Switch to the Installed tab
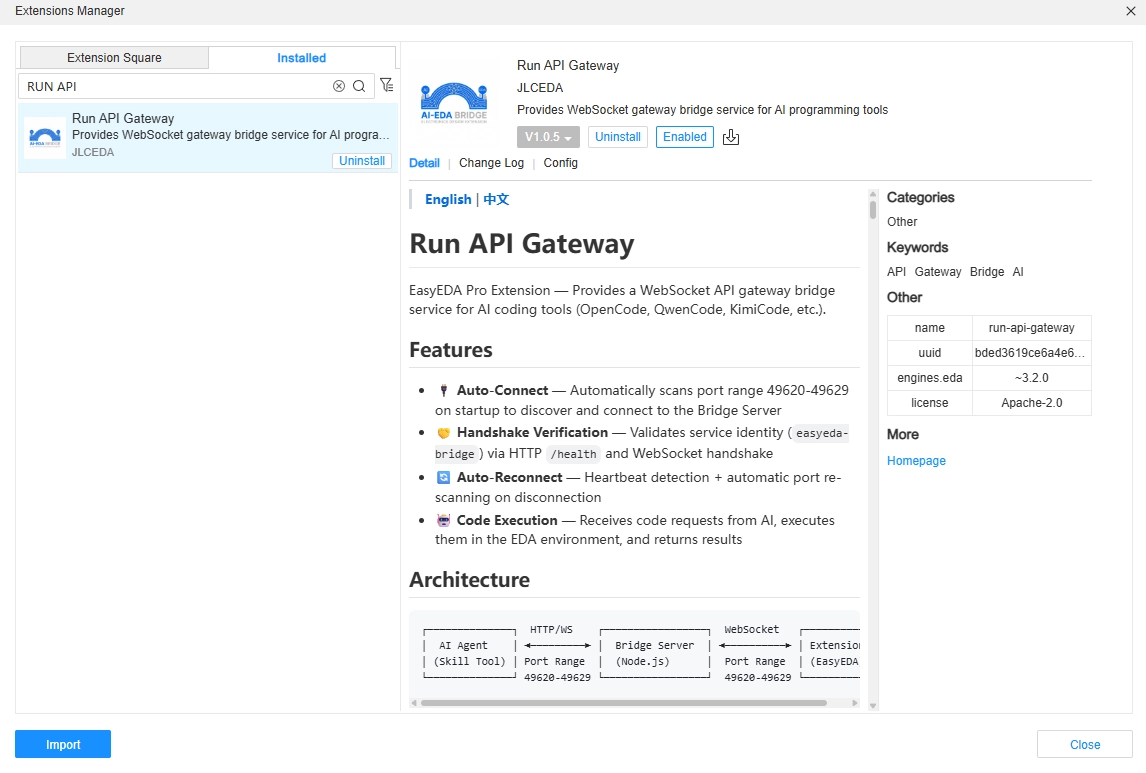 click(x=302, y=58)
